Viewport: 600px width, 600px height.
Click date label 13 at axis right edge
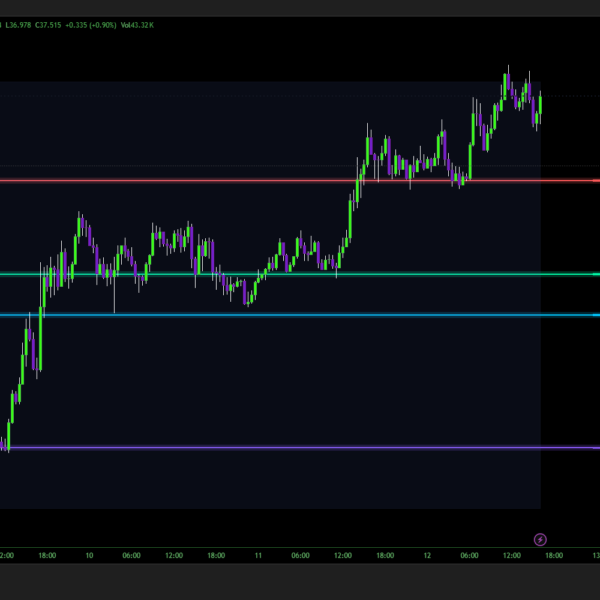(x=595, y=555)
